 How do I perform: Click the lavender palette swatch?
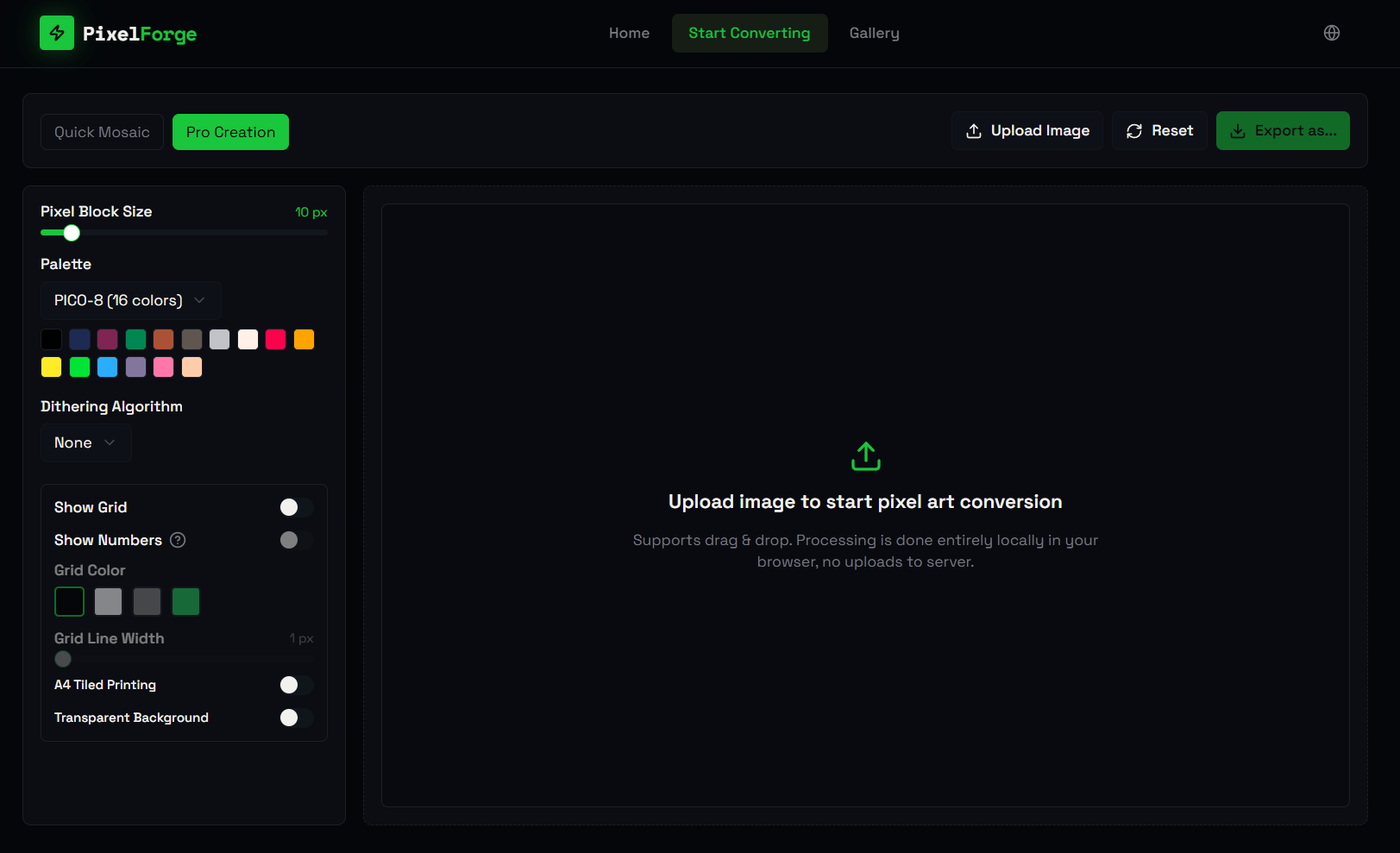tap(135, 367)
